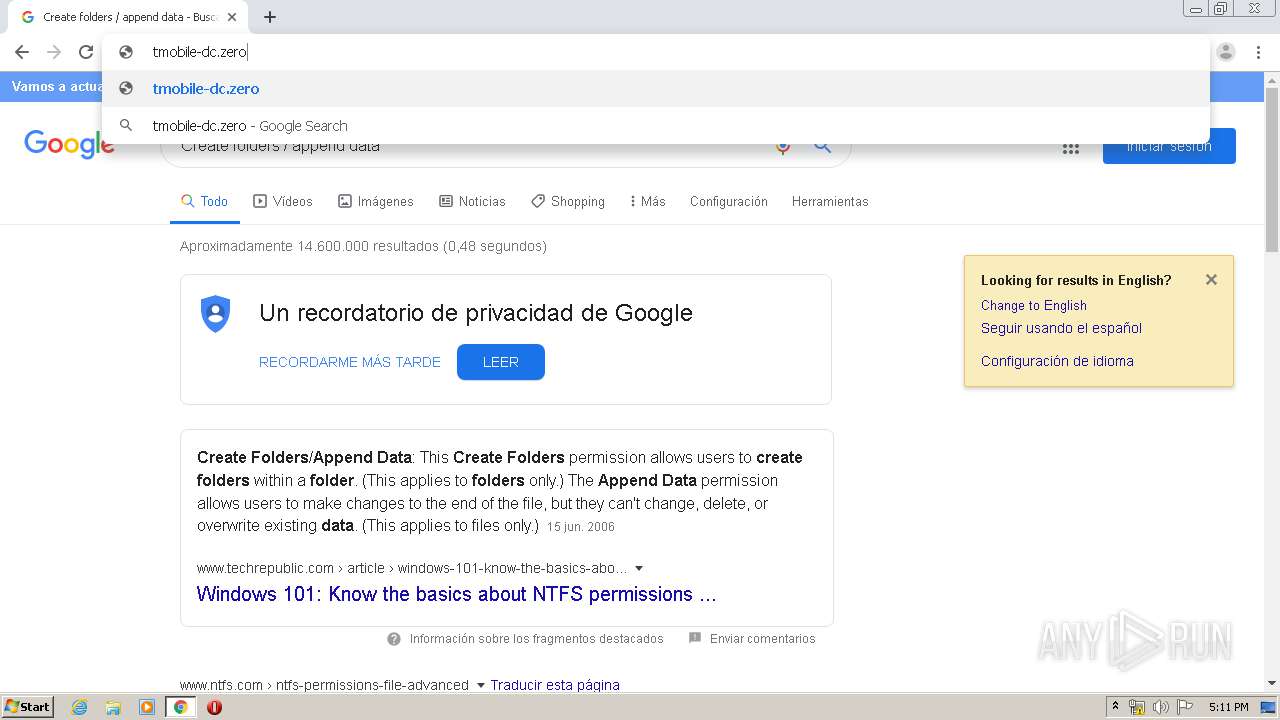
Task: Dismiss the 'Looking for results in English?' box
Action: coord(1211,280)
